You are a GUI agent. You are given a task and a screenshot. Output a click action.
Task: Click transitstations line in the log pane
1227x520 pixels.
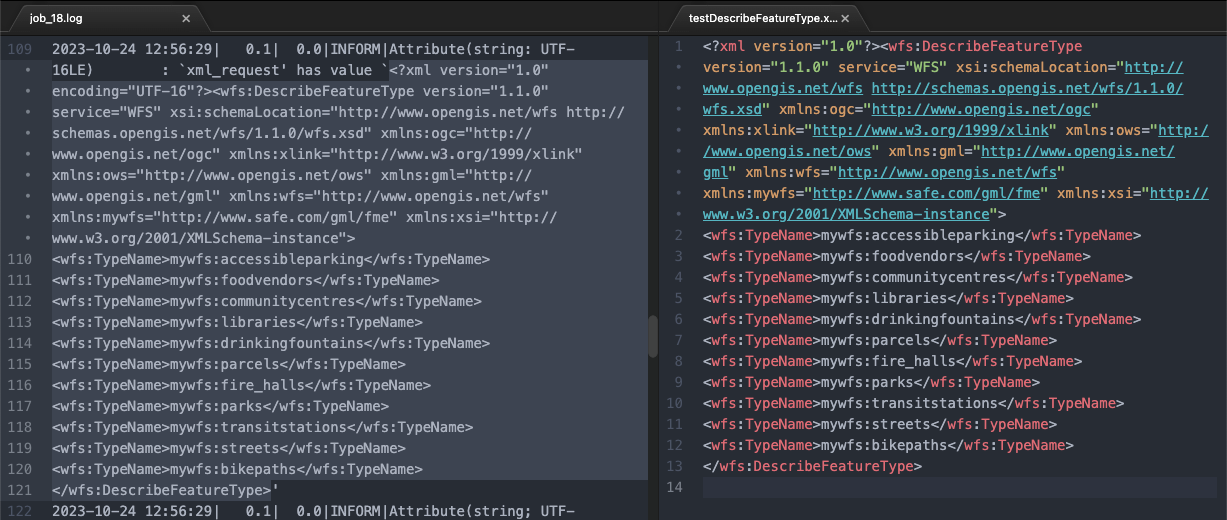point(262,427)
